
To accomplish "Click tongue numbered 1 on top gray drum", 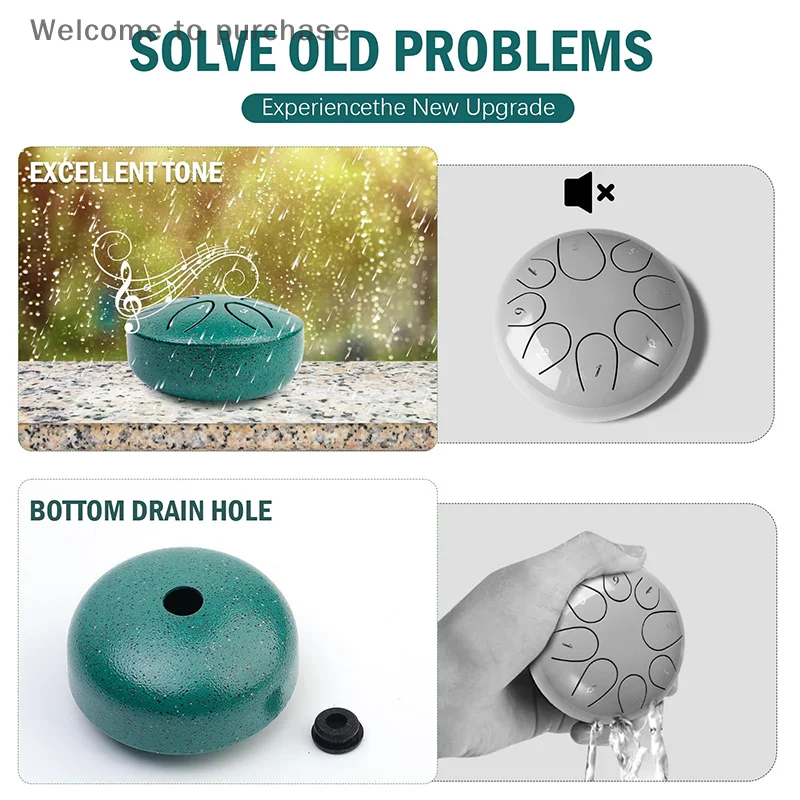I will coord(597,361).
